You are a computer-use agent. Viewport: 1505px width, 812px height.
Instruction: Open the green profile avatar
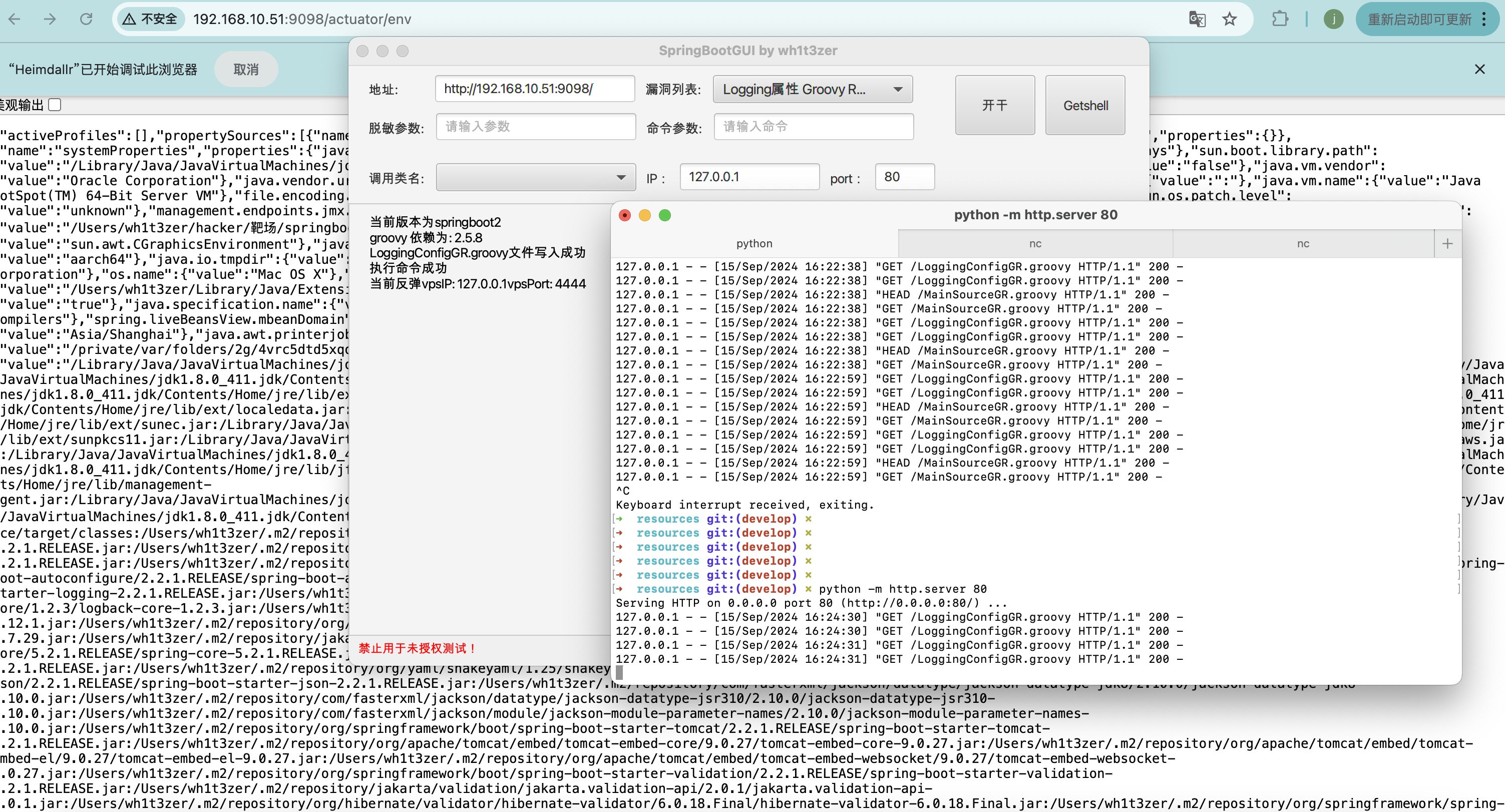pyautogui.click(x=1333, y=20)
